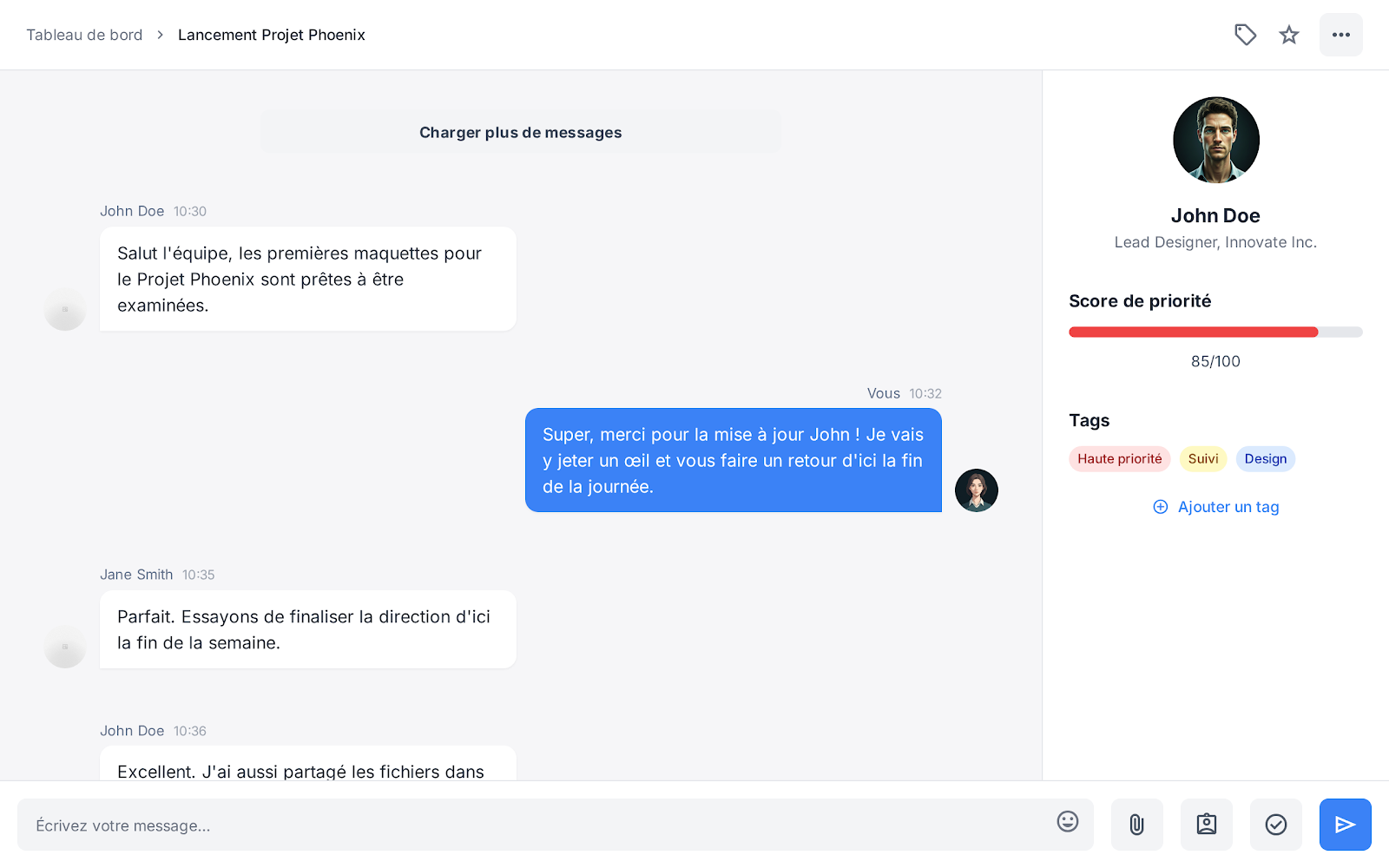The height and width of the screenshot is (868, 1389).
Task: Click the contact card icon button
Action: click(1207, 825)
